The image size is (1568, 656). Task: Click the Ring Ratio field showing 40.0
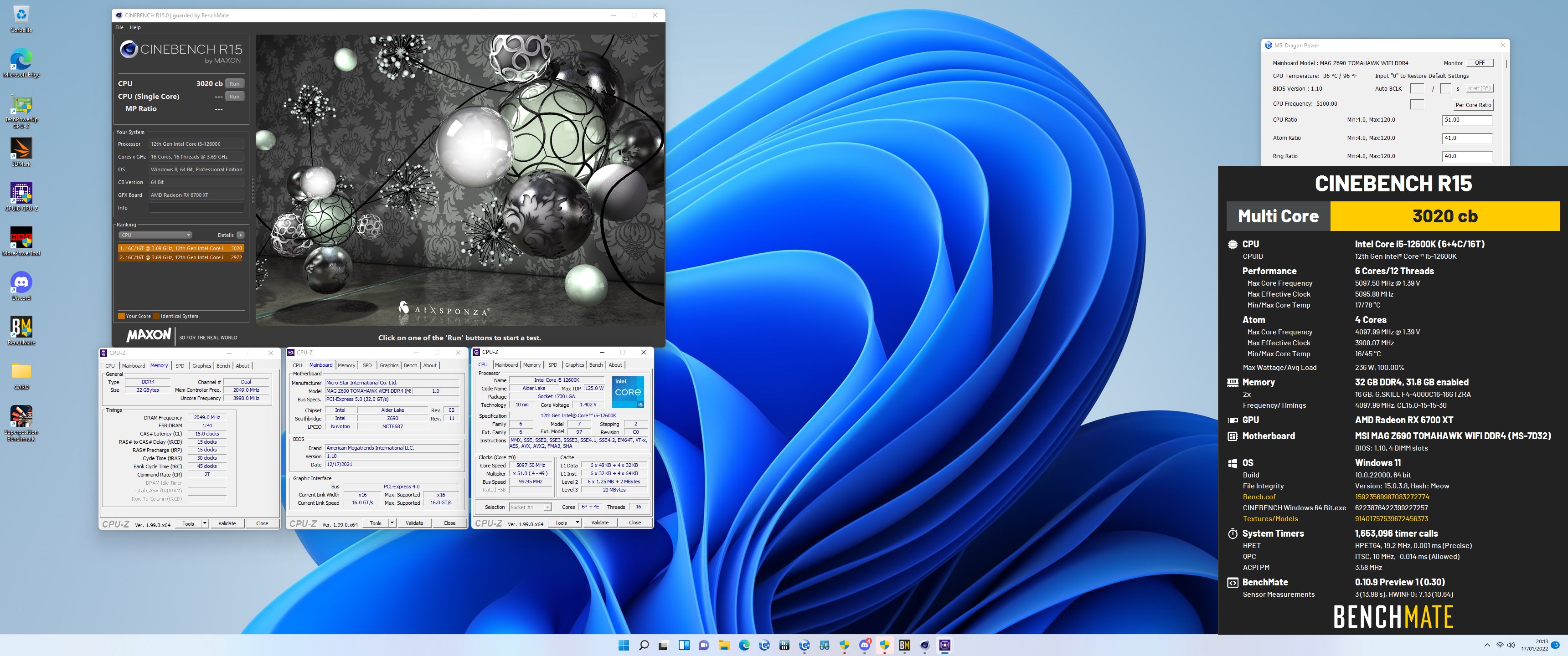pos(1467,156)
